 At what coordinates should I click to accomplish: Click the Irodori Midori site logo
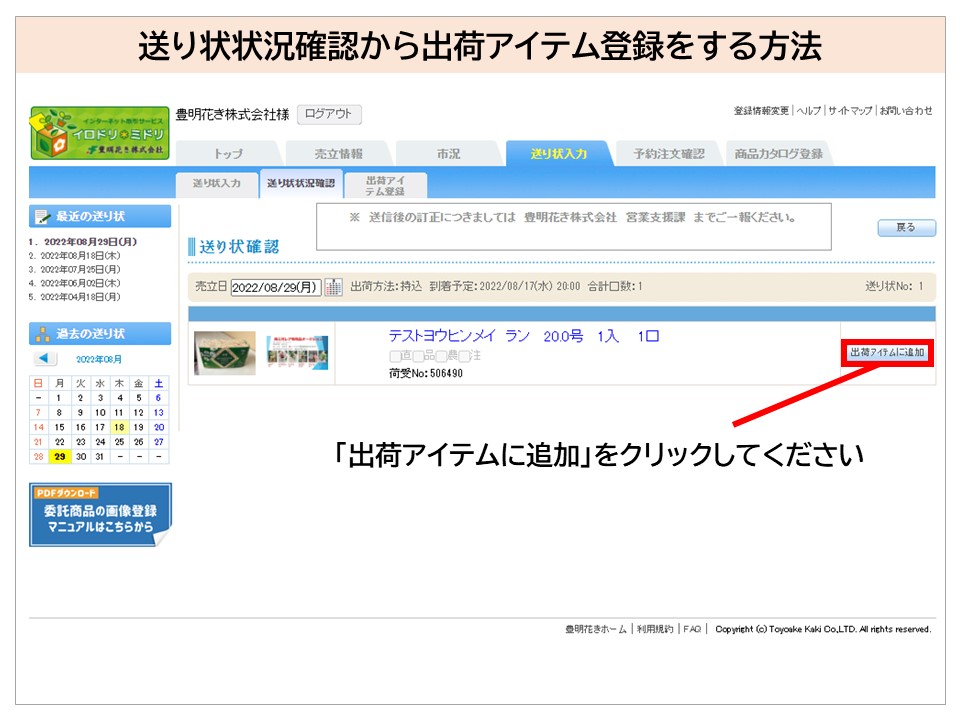tap(98, 133)
